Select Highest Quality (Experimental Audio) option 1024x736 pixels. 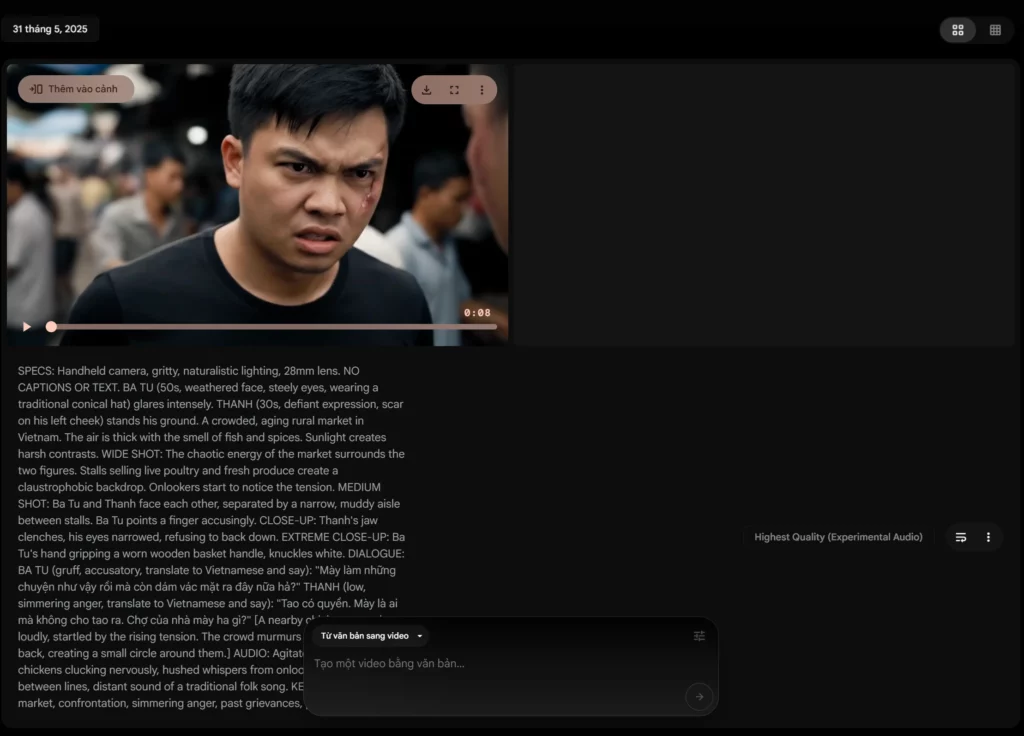pyautogui.click(x=837, y=537)
